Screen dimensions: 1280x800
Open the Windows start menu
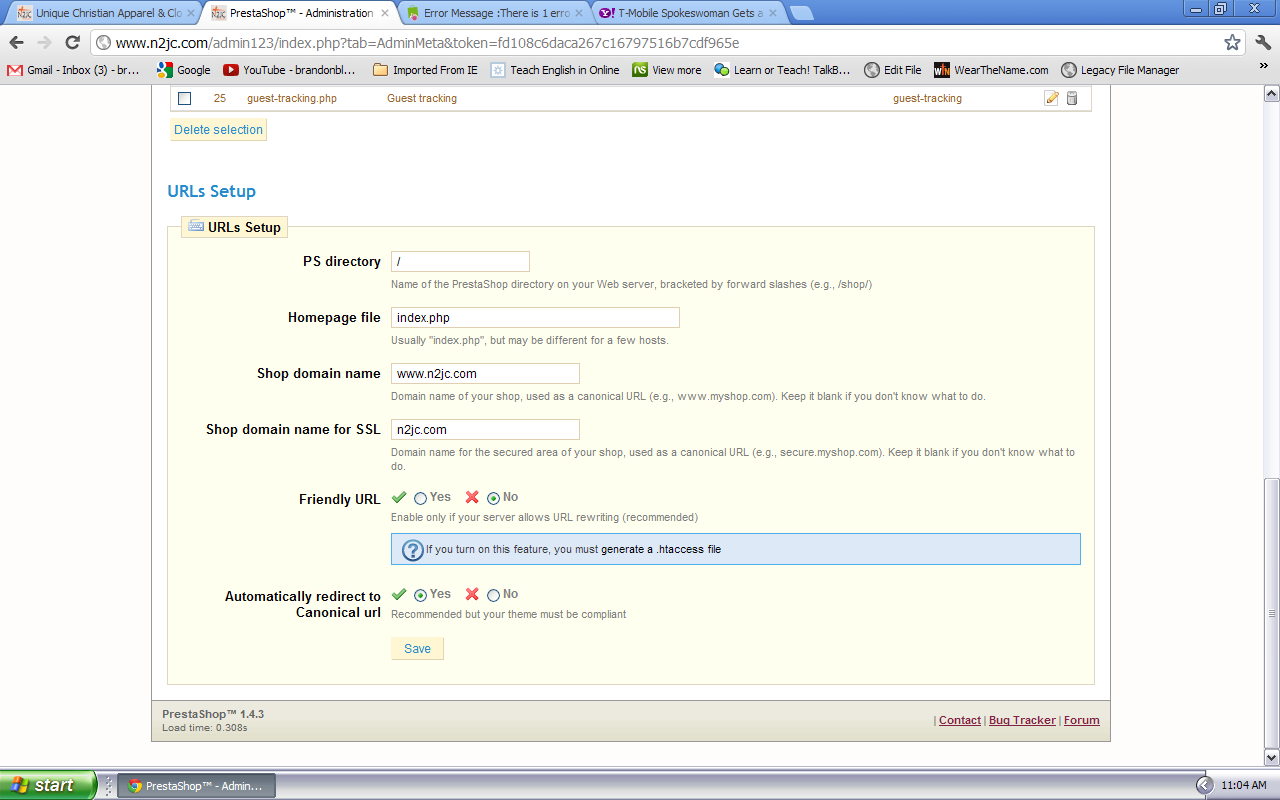(x=48, y=785)
